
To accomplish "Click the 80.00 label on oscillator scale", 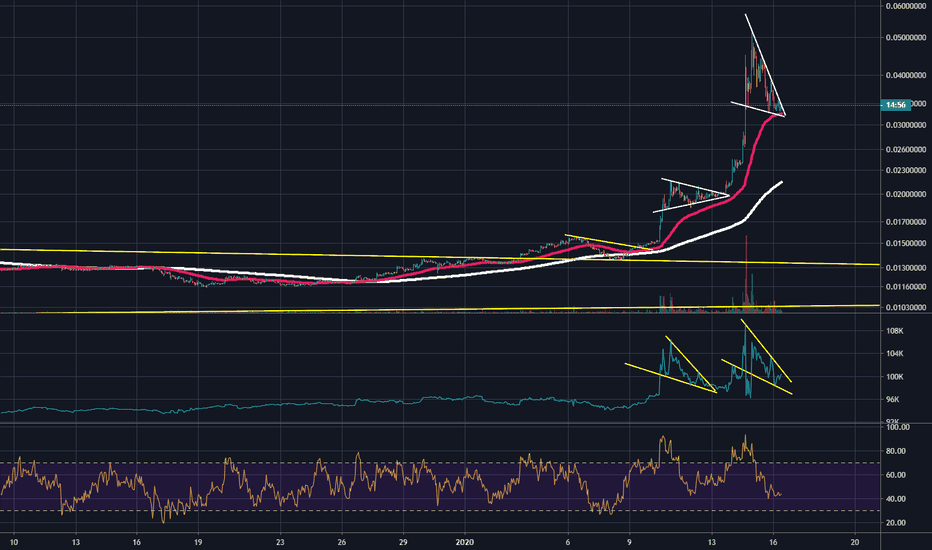I will (896, 451).
